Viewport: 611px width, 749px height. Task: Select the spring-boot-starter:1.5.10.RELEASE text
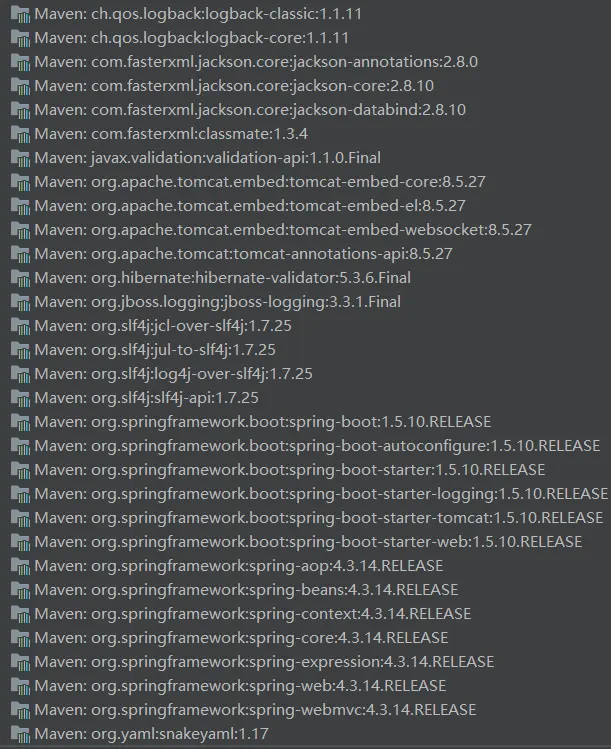click(x=290, y=470)
